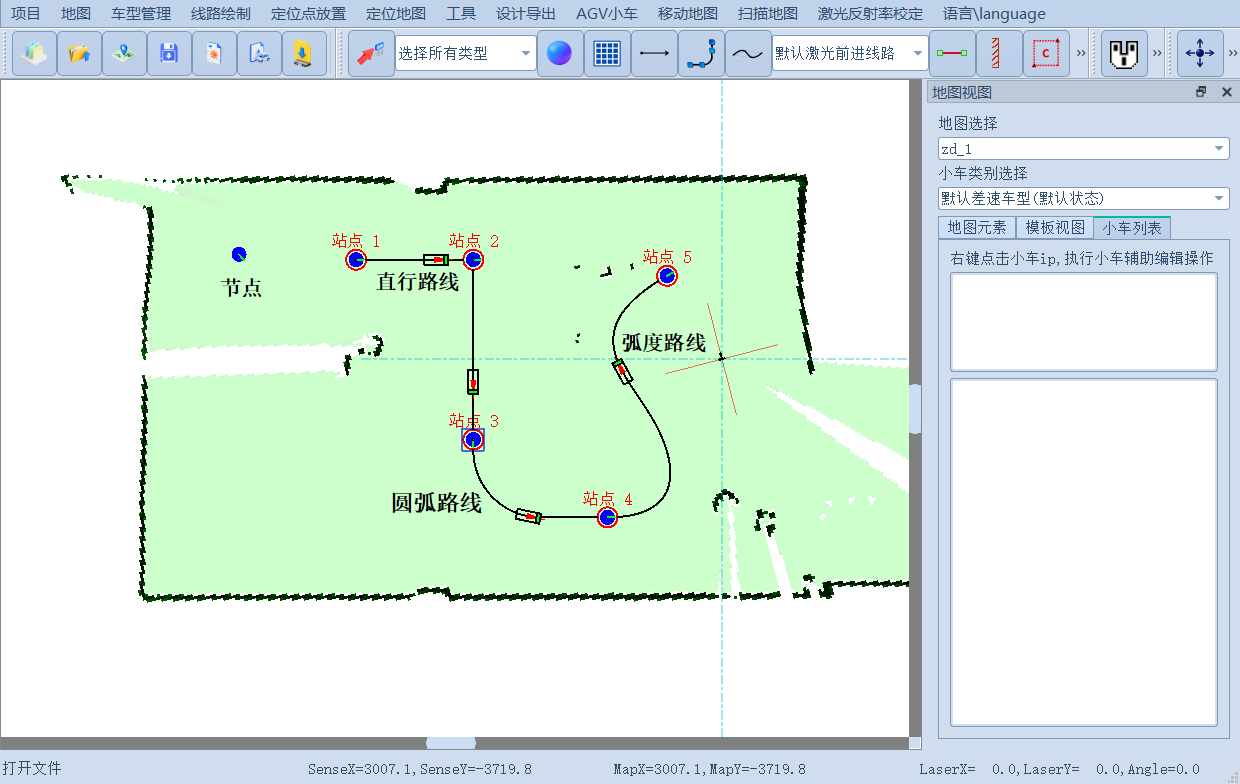Expand toolbar overflow chevron after robot icon
Viewport: 1240px width, 784px height.
(x=1158, y=54)
